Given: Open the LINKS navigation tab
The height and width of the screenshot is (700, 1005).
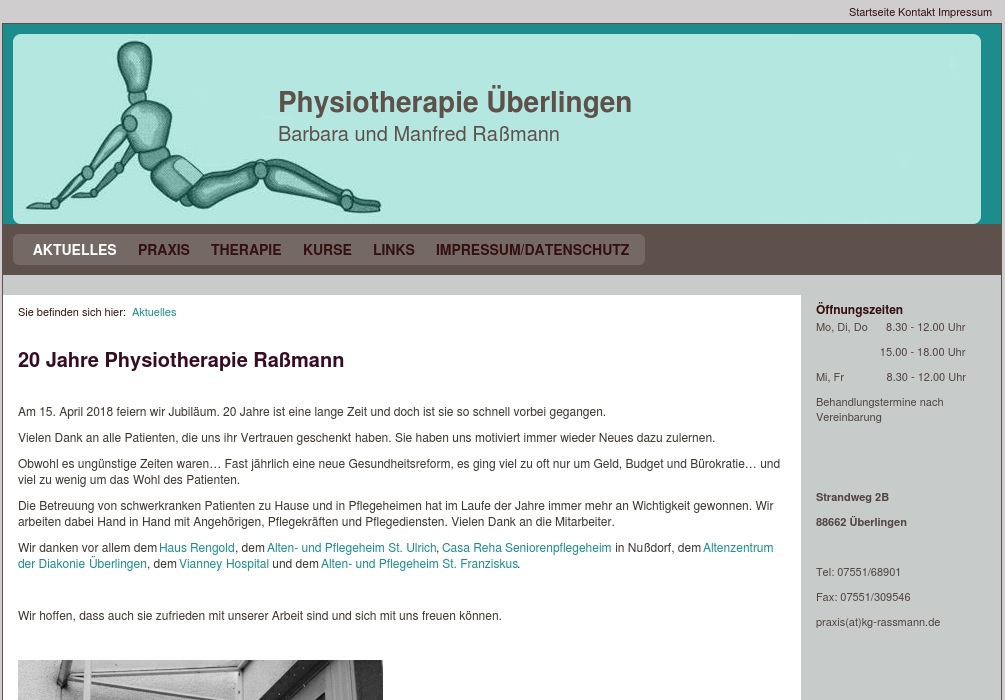Looking at the screenshot, I should click(x=393, y=250).
